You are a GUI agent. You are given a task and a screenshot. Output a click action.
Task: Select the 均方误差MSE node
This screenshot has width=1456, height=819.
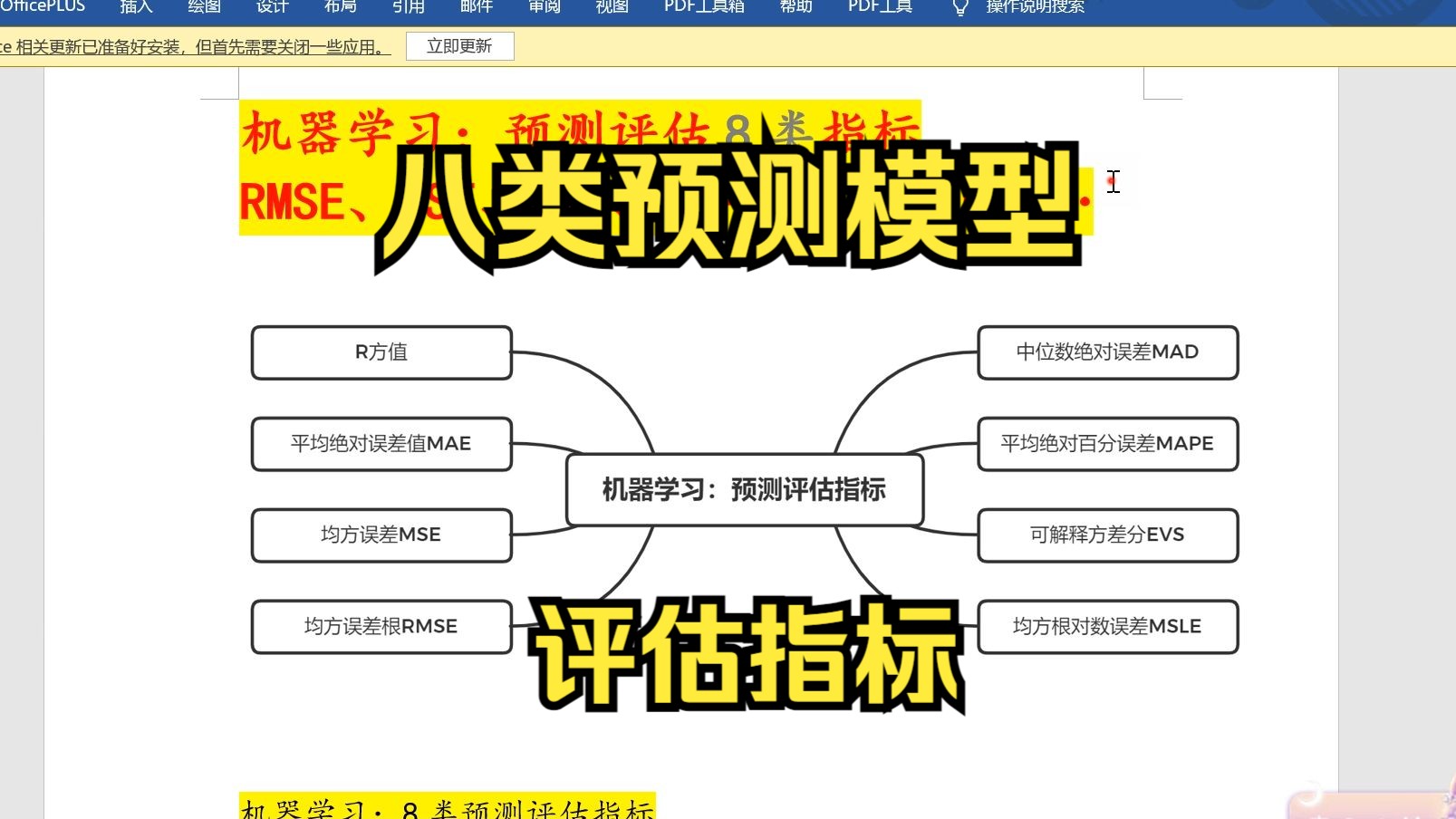coord(381,535)
